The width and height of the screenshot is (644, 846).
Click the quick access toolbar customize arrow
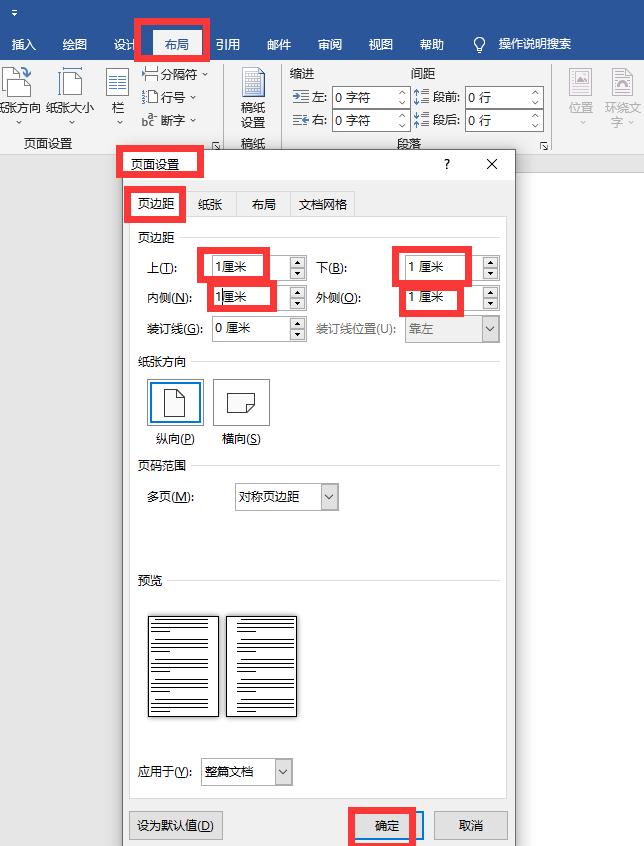coord(14,13)
